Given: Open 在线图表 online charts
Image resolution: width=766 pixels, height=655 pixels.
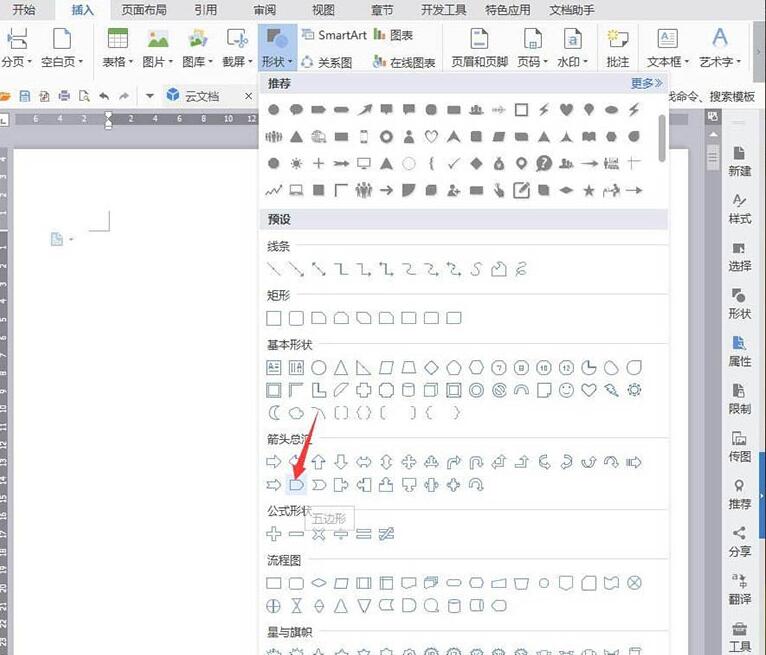Looking at the screenshot, I should tap(404, 63).
